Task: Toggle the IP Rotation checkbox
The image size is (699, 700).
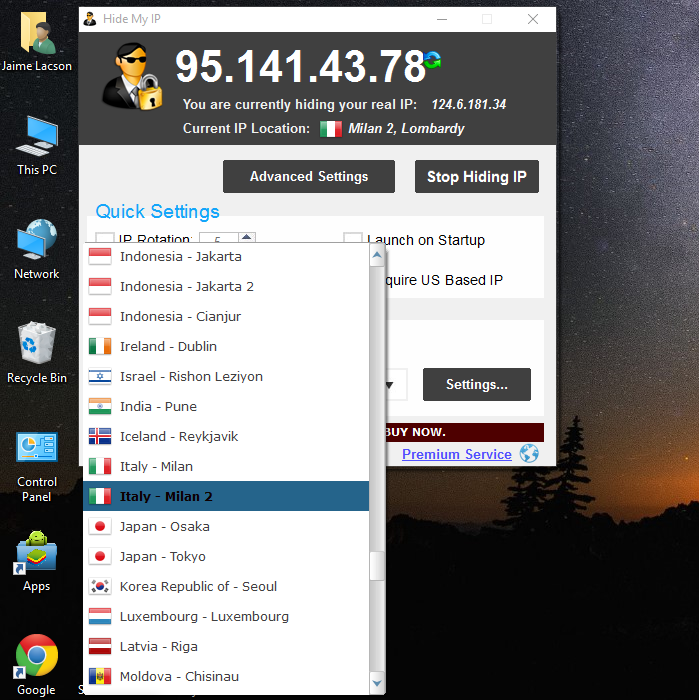Action: [x=105, y=238]
